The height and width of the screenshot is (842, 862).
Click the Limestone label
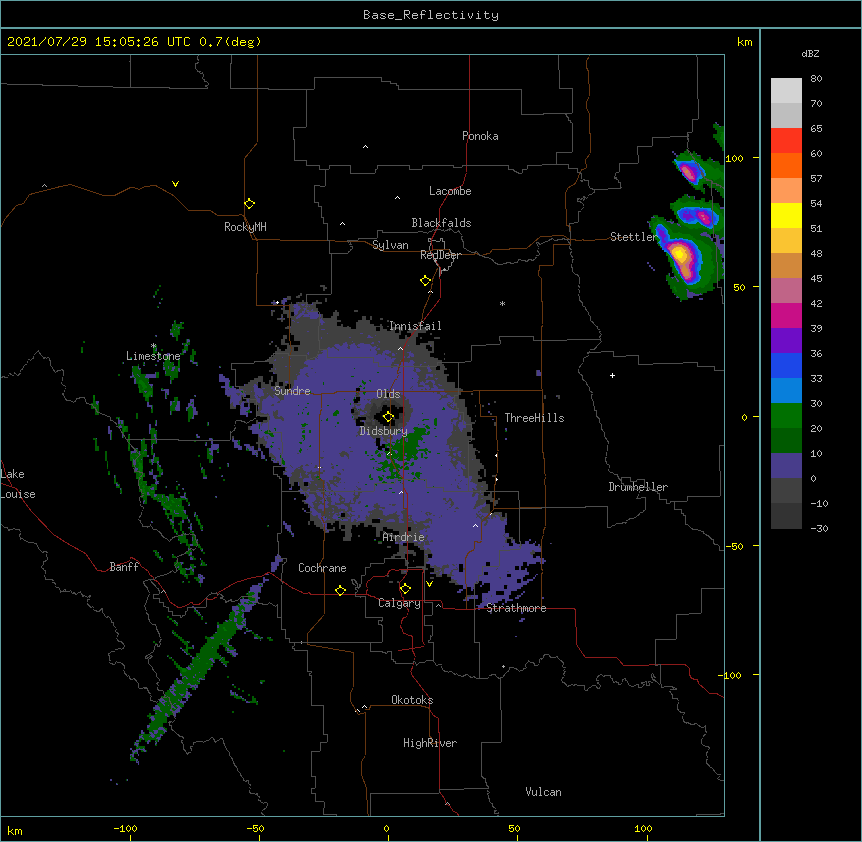[x=153, y=356]
